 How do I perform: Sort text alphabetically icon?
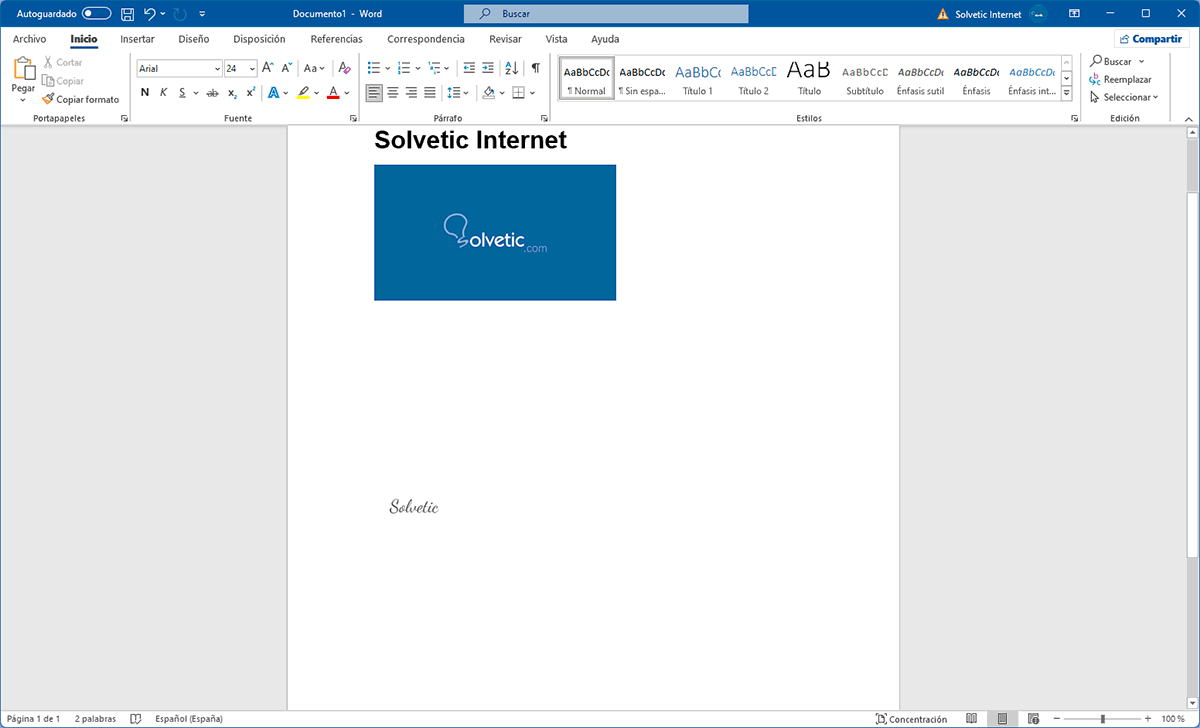coord(511,68)
